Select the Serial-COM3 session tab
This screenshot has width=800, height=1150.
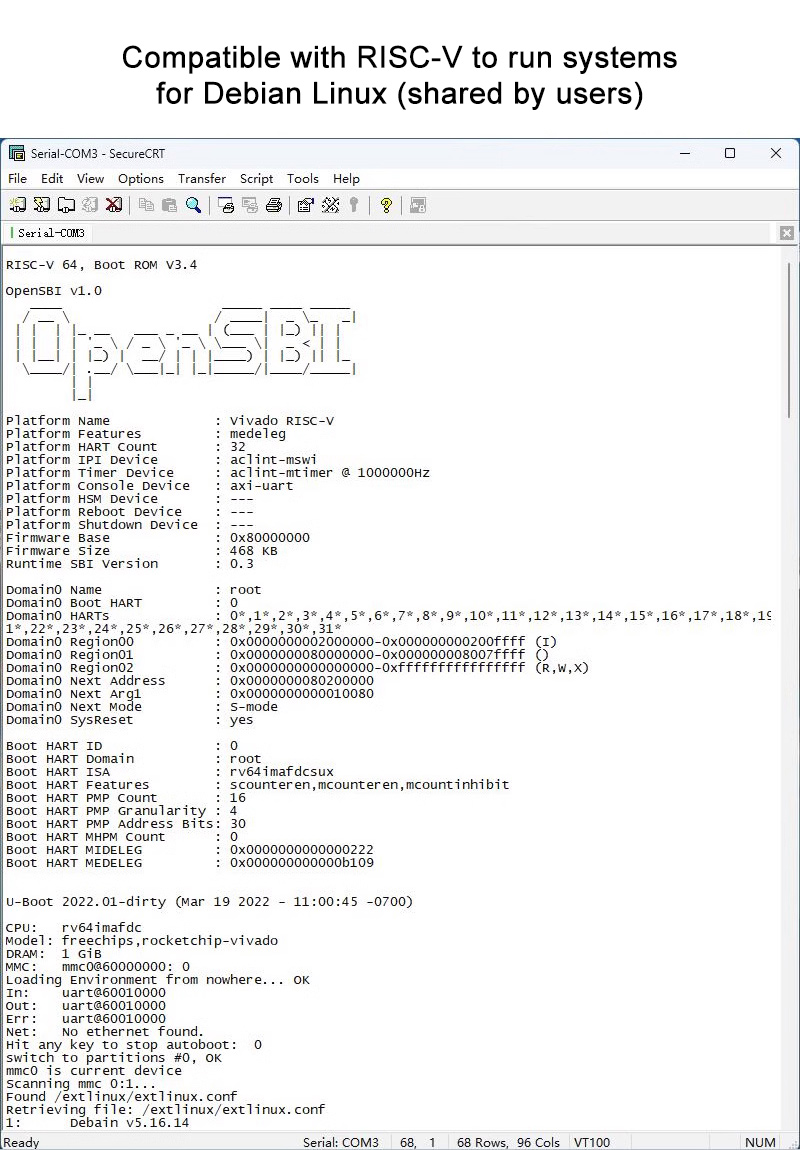(x=50, y=233)
